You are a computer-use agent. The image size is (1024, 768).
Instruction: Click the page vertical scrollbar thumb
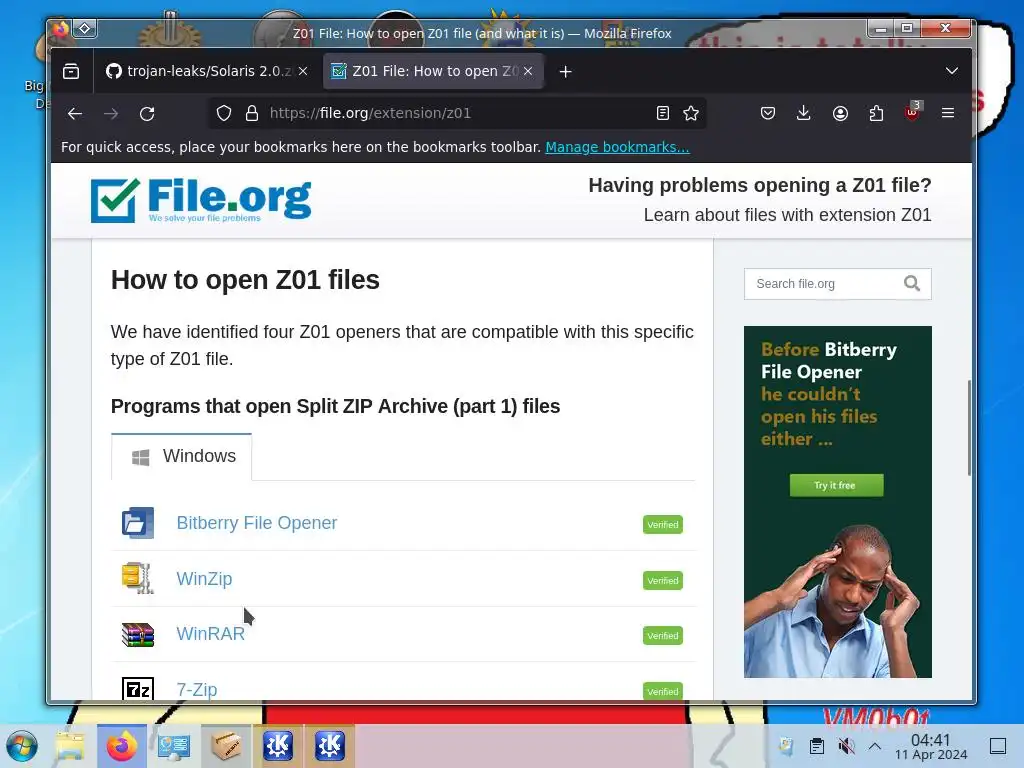(969, 428)
